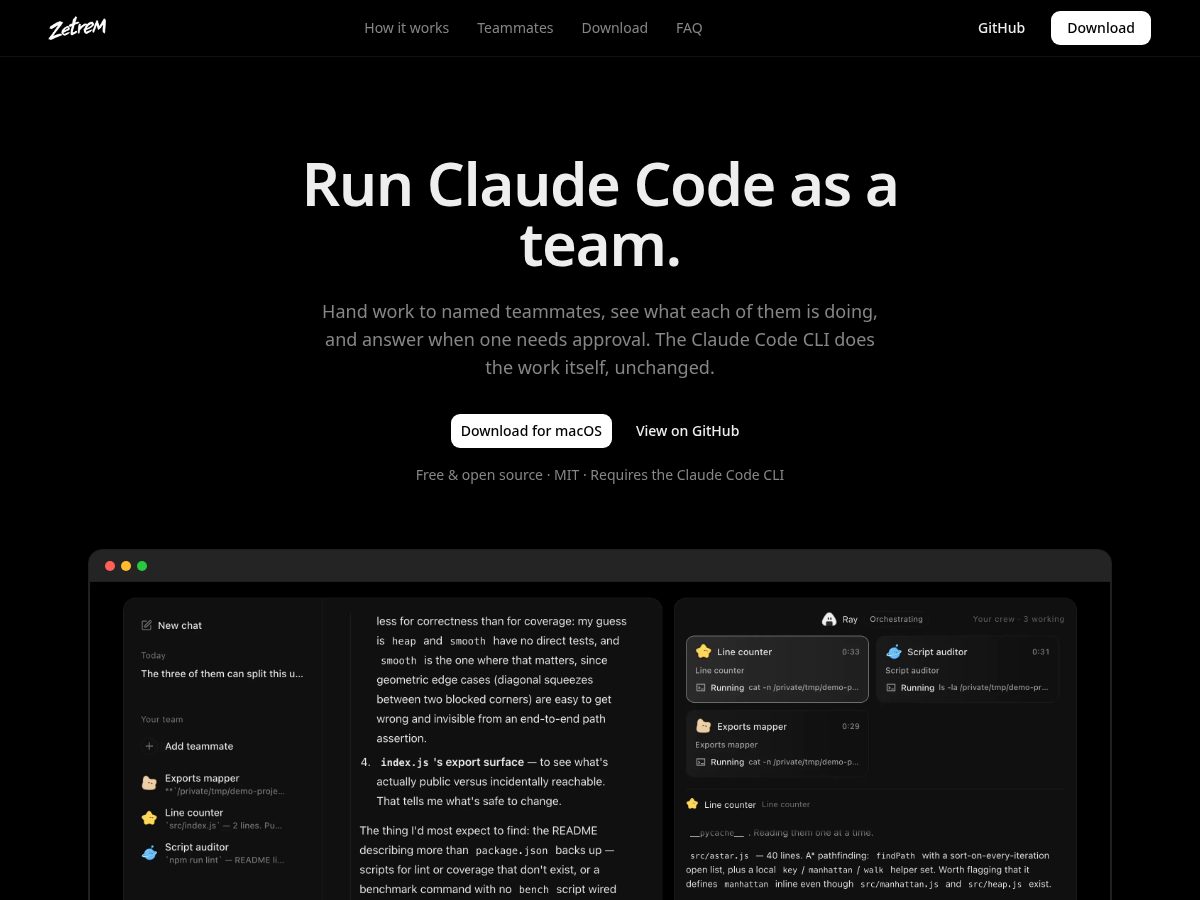Click the Ray rice-ball avatar icon
The image size is (1200, 900).
[828, 619]
